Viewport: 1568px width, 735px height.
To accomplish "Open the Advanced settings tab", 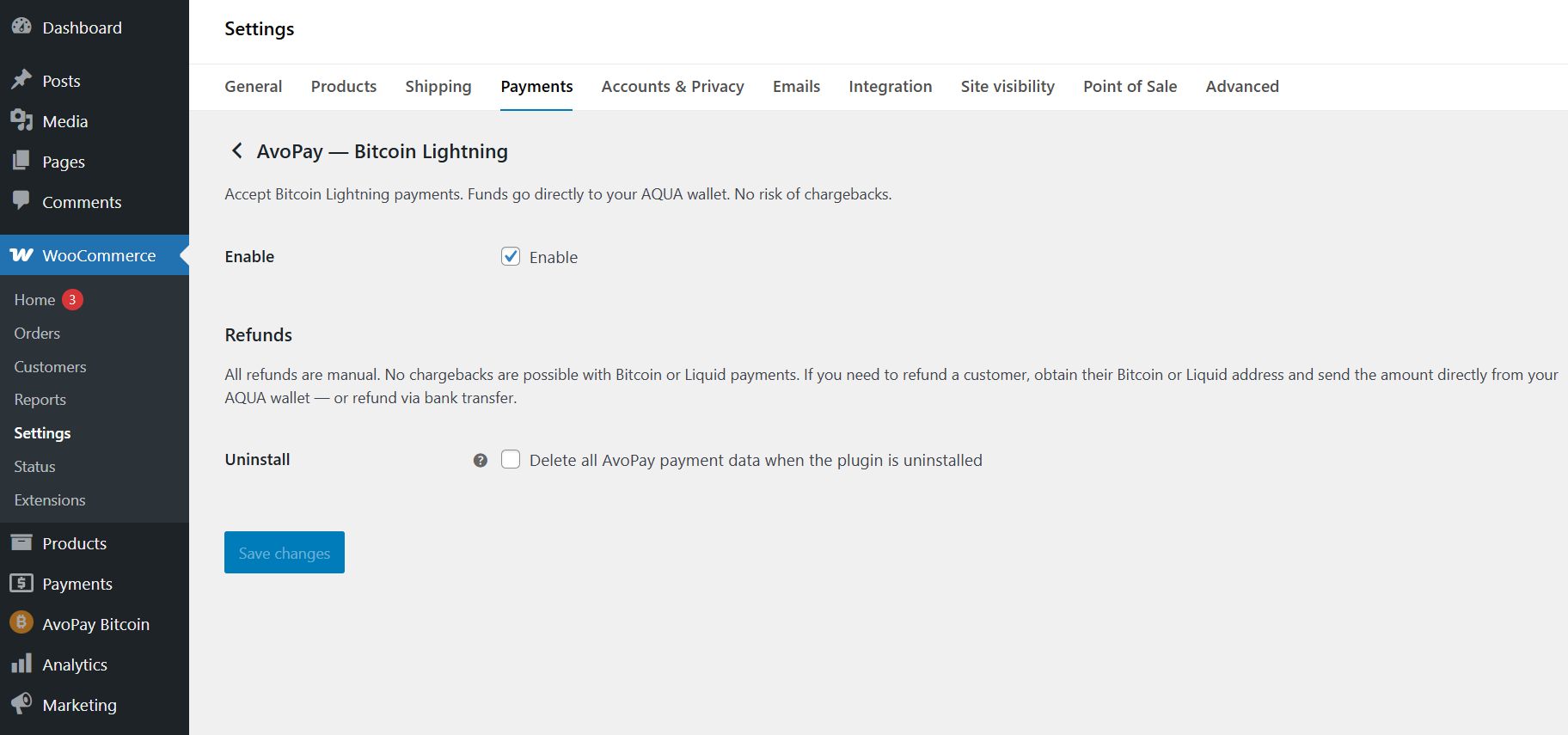I will click(1242, 87).
